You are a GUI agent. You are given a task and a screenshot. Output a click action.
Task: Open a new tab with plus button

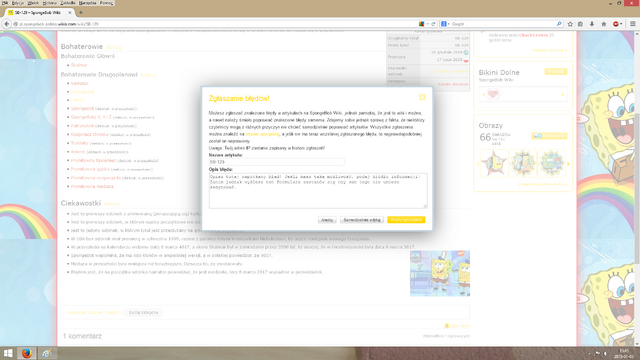[80, 13]
